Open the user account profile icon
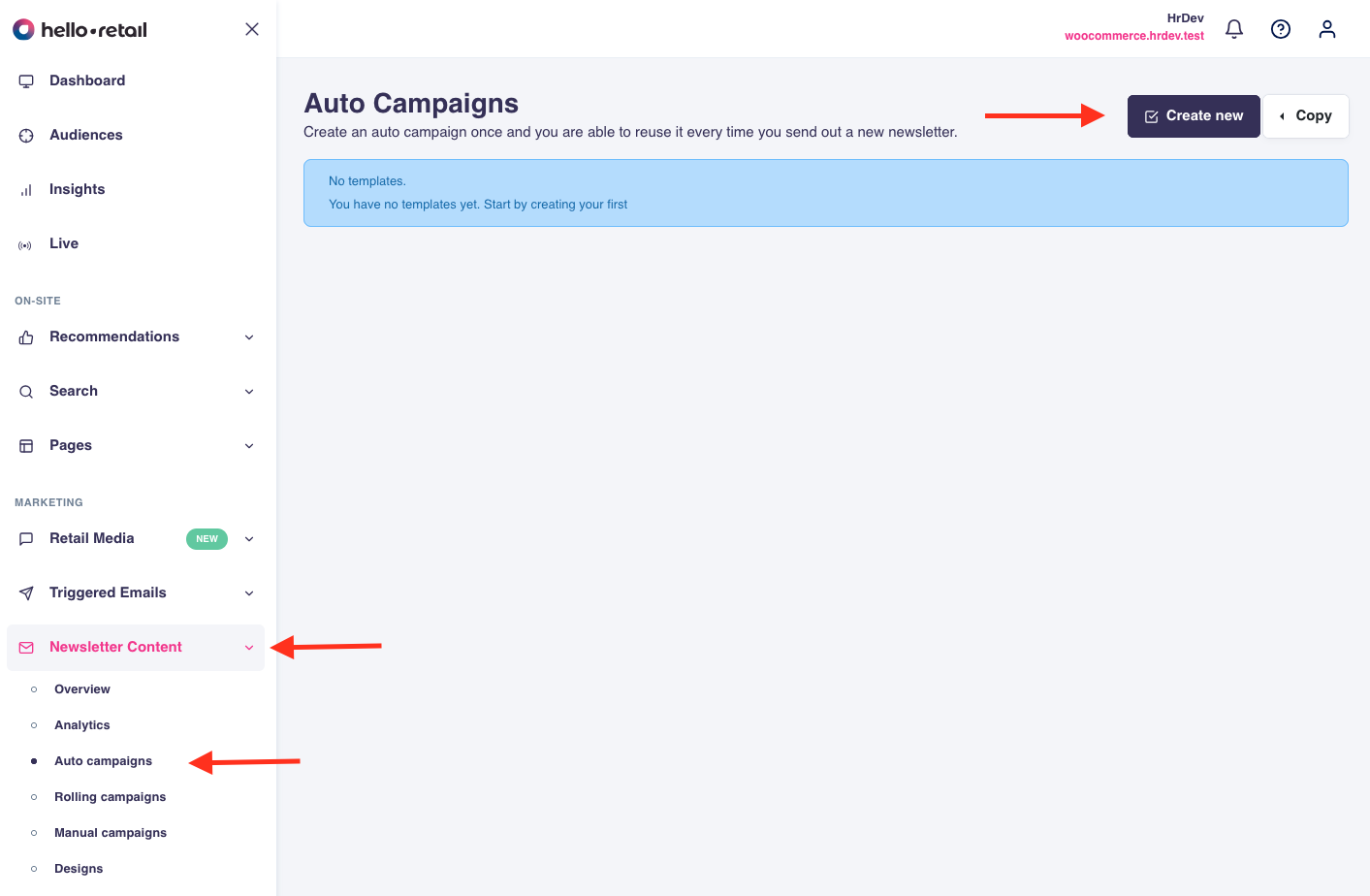1370x896 pixels. (x=1326, y=29)
